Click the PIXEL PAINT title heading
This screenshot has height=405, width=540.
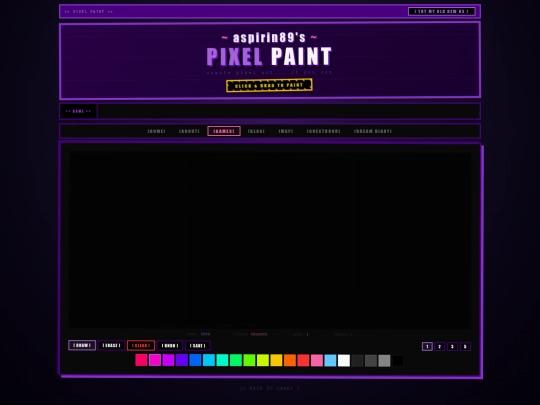pos(269,56)
